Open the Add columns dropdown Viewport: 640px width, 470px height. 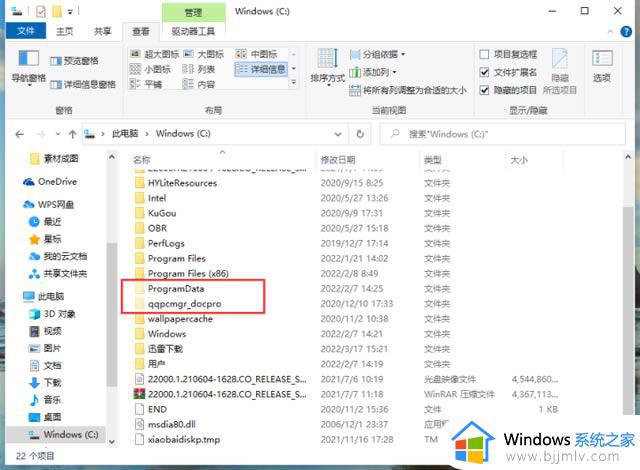(373, 72)
